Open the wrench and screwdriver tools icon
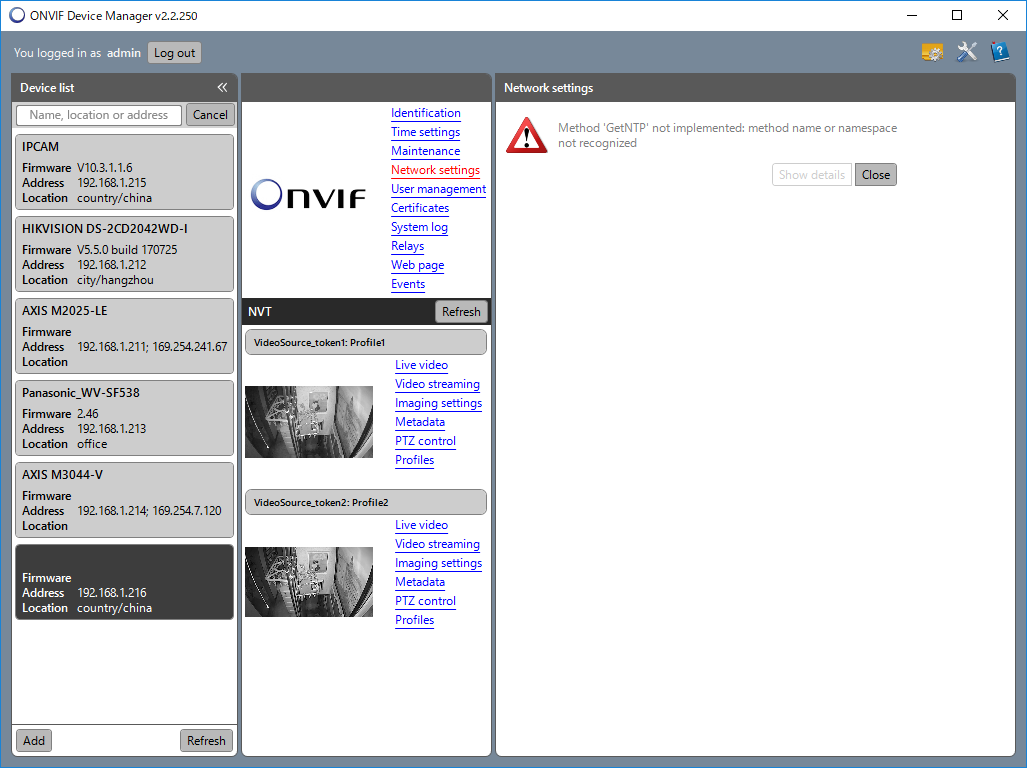The height and width of the screenshot is (768, 1027). (966, 52)
